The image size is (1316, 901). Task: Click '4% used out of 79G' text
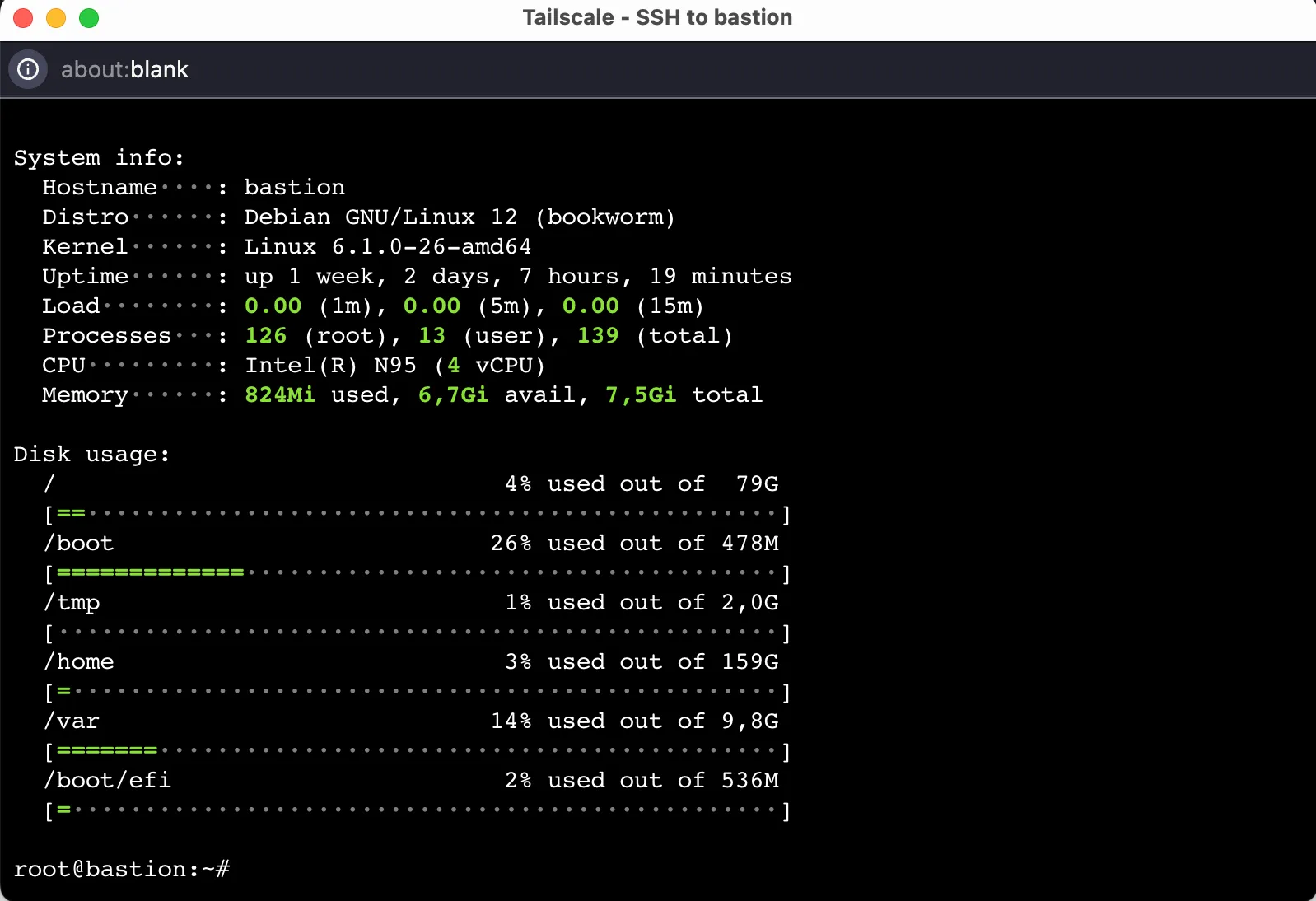(x=642, y=483)
